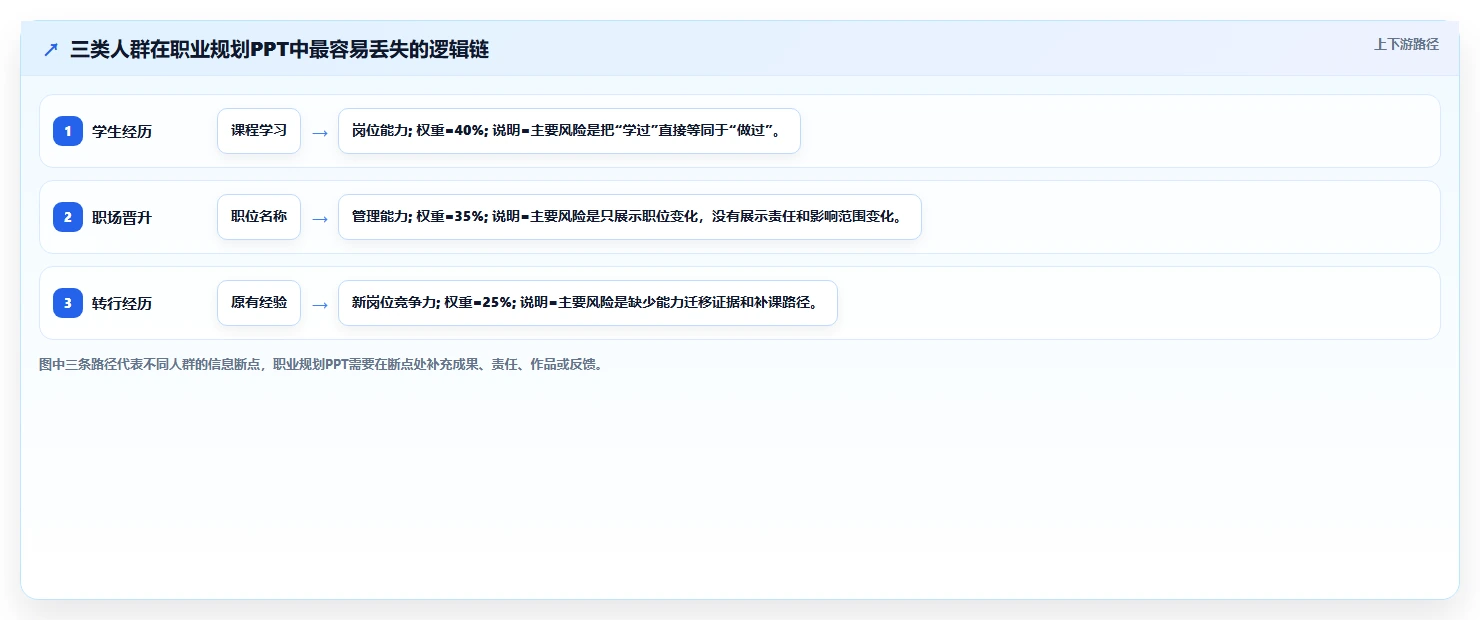Click the 岗位能力 权重=40% target box

point(569,131)
